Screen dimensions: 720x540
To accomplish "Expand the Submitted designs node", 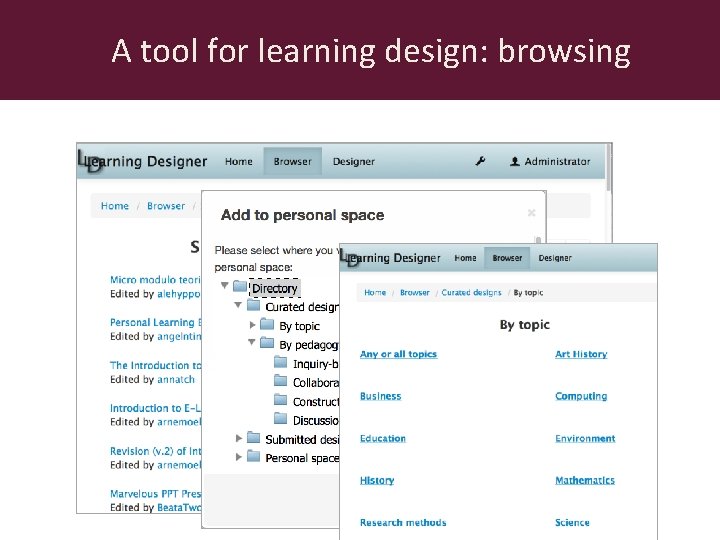I will tap(238, 438).
